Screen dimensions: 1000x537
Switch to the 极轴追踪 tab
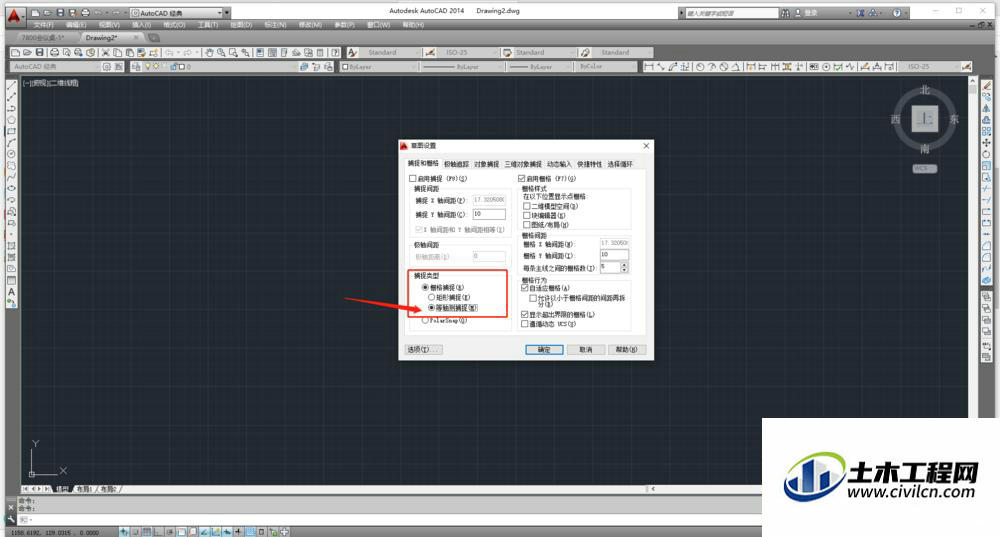coord(457,164)
